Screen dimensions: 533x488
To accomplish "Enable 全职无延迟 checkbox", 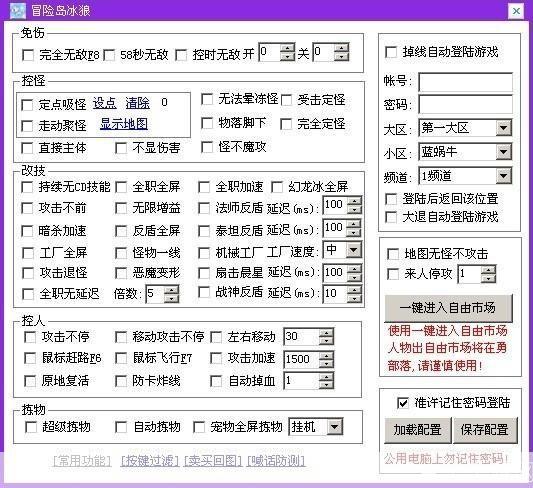I will point(28,294).
